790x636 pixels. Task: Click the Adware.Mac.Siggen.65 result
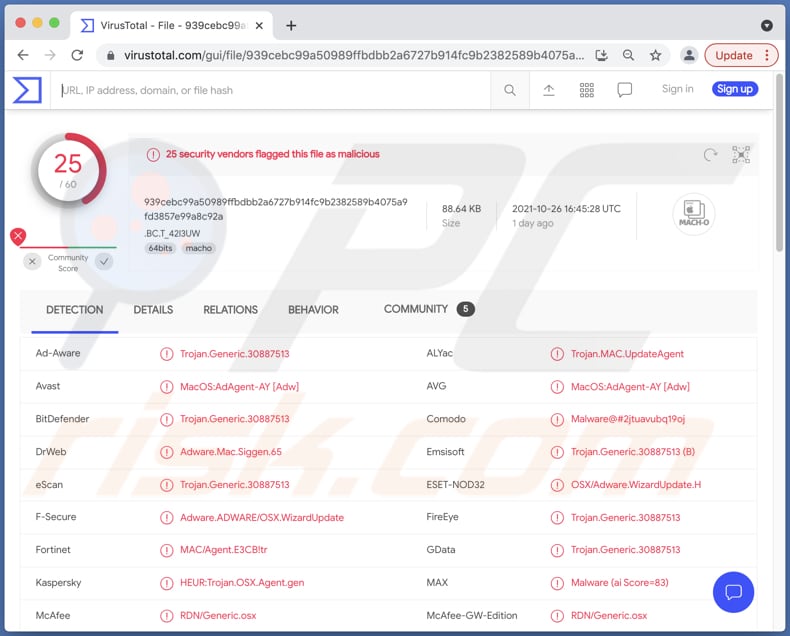click(231, 452)
